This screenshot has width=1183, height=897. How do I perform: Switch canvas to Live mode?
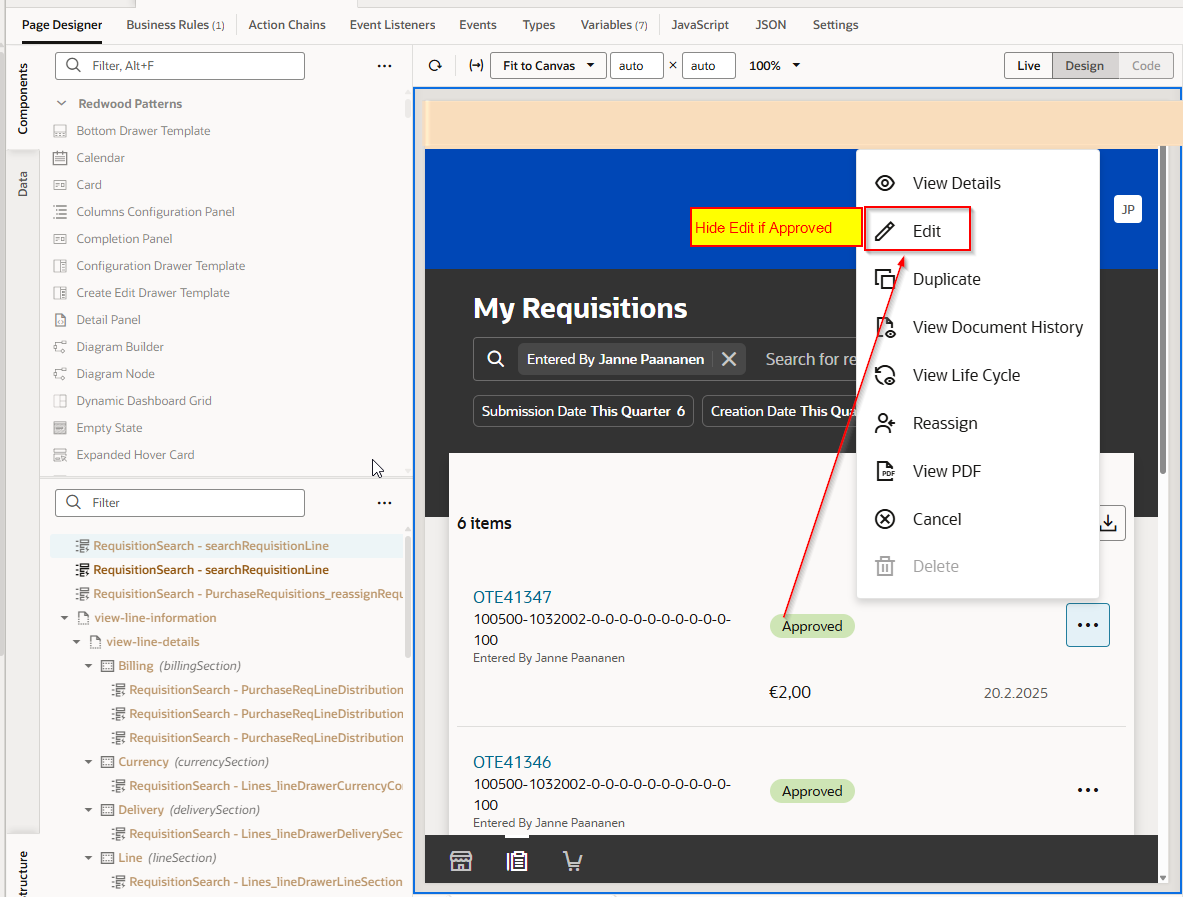1028,65
